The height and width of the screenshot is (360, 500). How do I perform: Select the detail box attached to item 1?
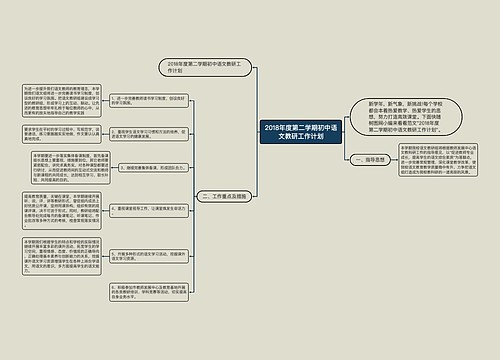tap(62, 101)
